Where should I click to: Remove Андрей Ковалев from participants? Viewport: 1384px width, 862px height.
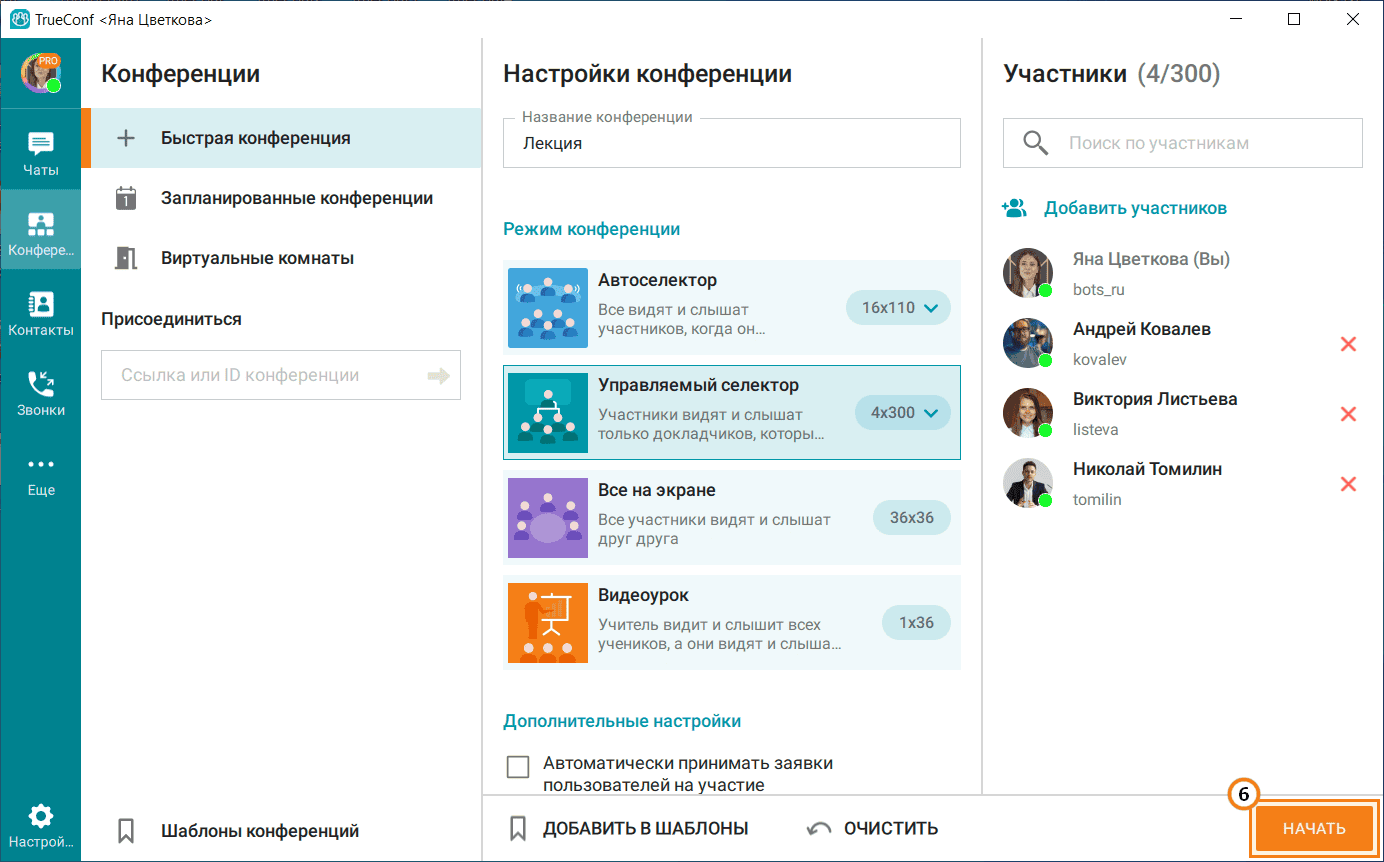[1348, 344]
